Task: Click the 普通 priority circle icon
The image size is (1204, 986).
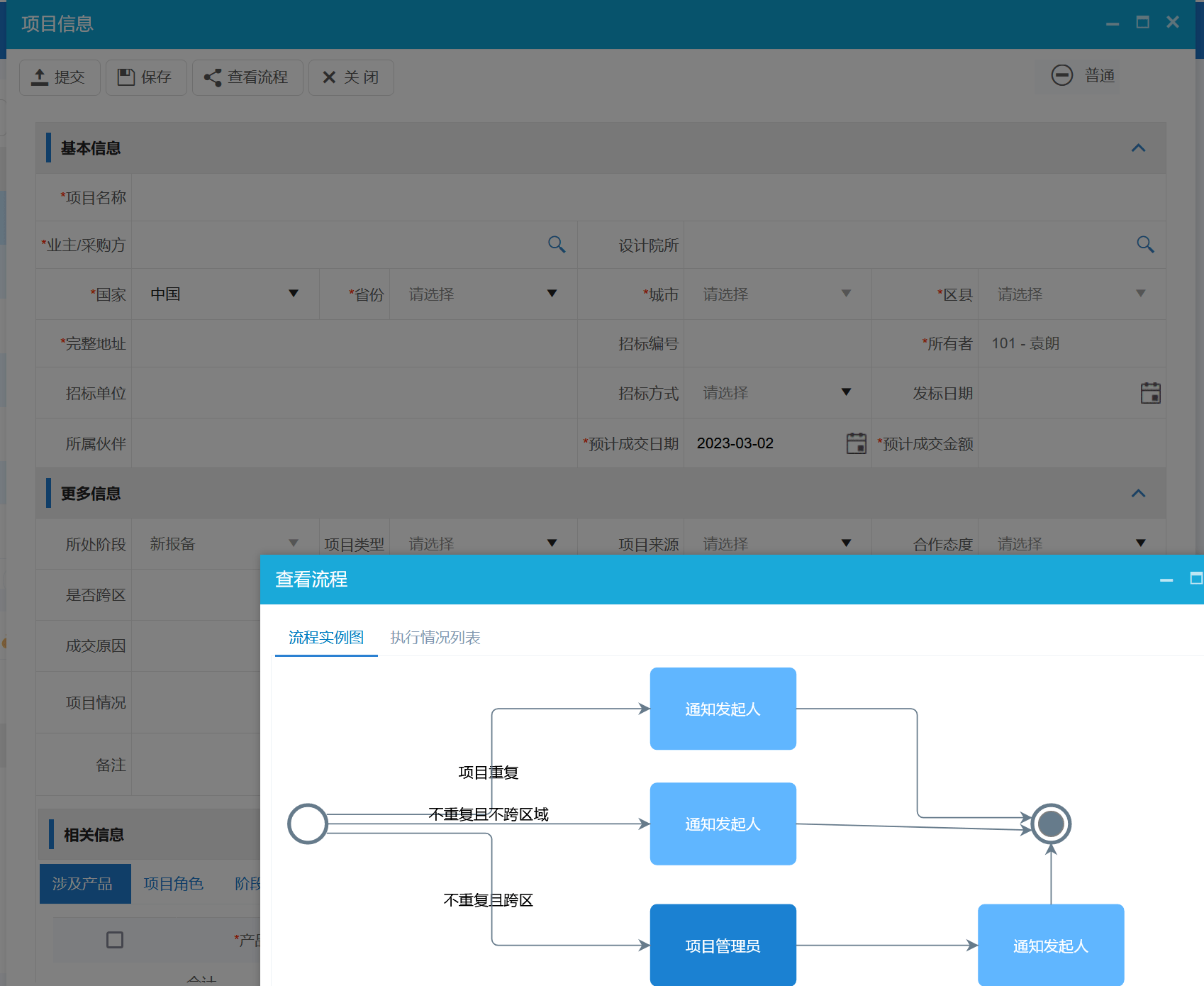Action: pyautogui.click(x=1061, y=75)
